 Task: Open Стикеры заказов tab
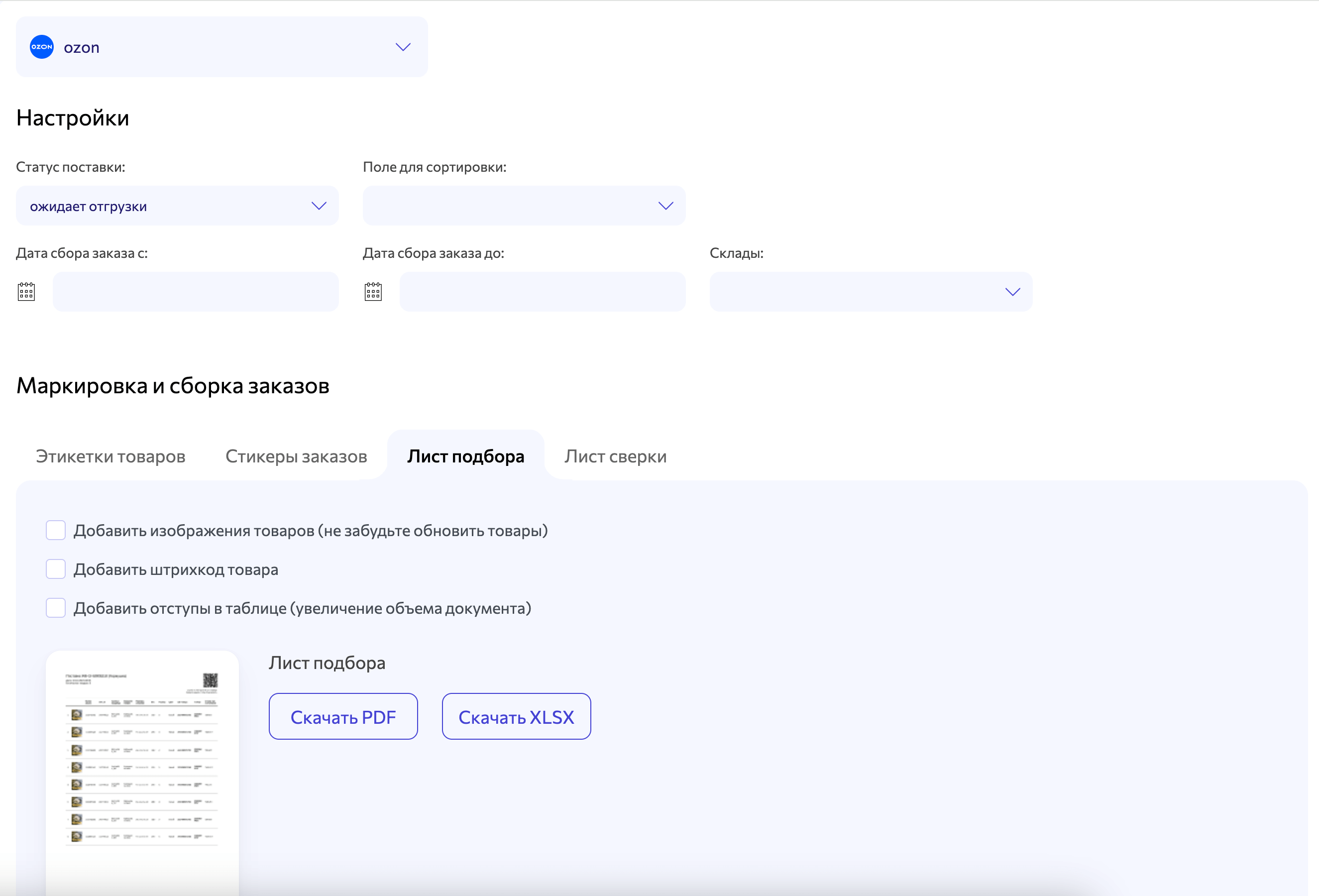pos(296,456)
